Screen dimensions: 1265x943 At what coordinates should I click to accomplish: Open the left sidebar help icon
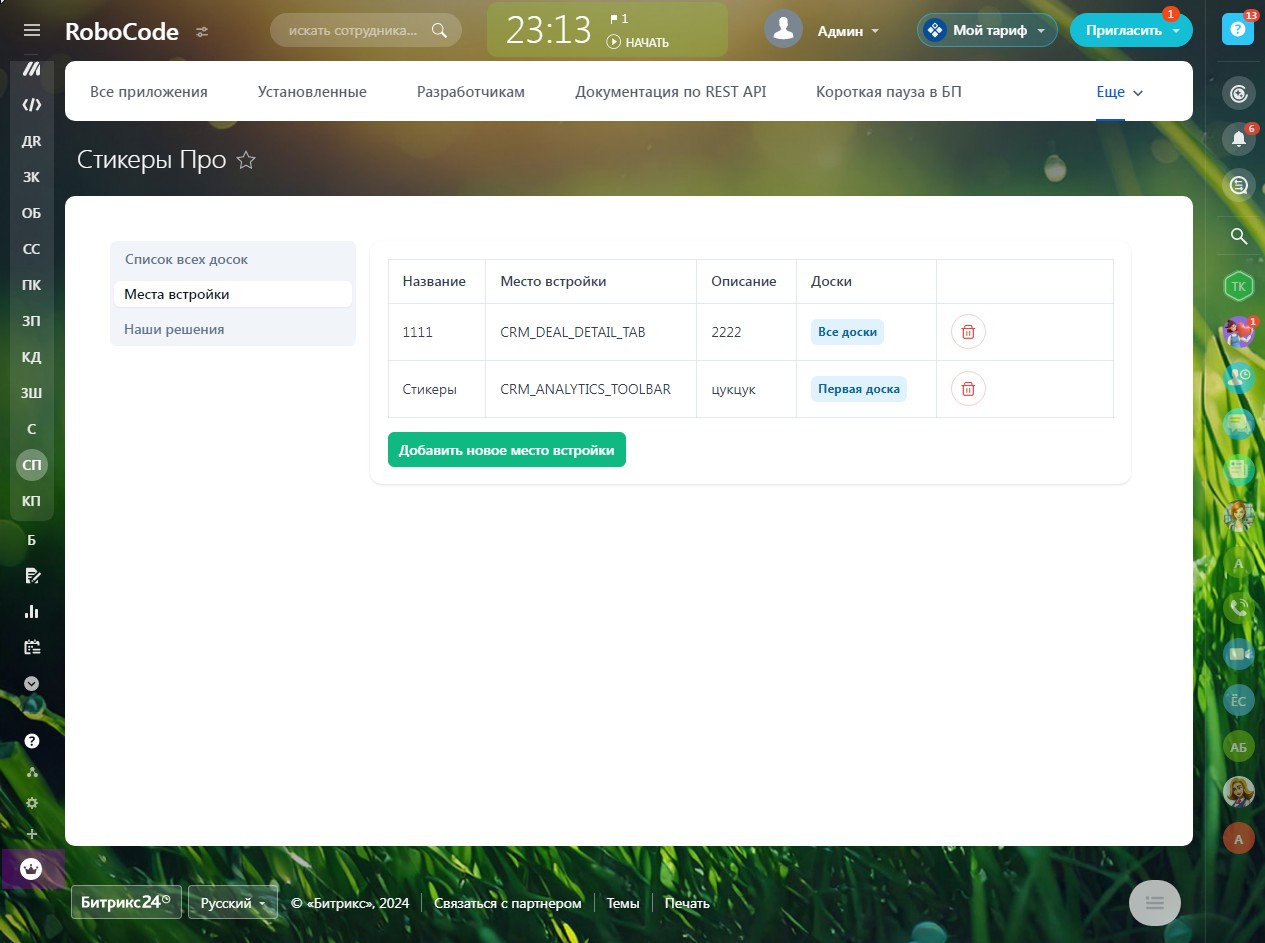pos(32,741)
